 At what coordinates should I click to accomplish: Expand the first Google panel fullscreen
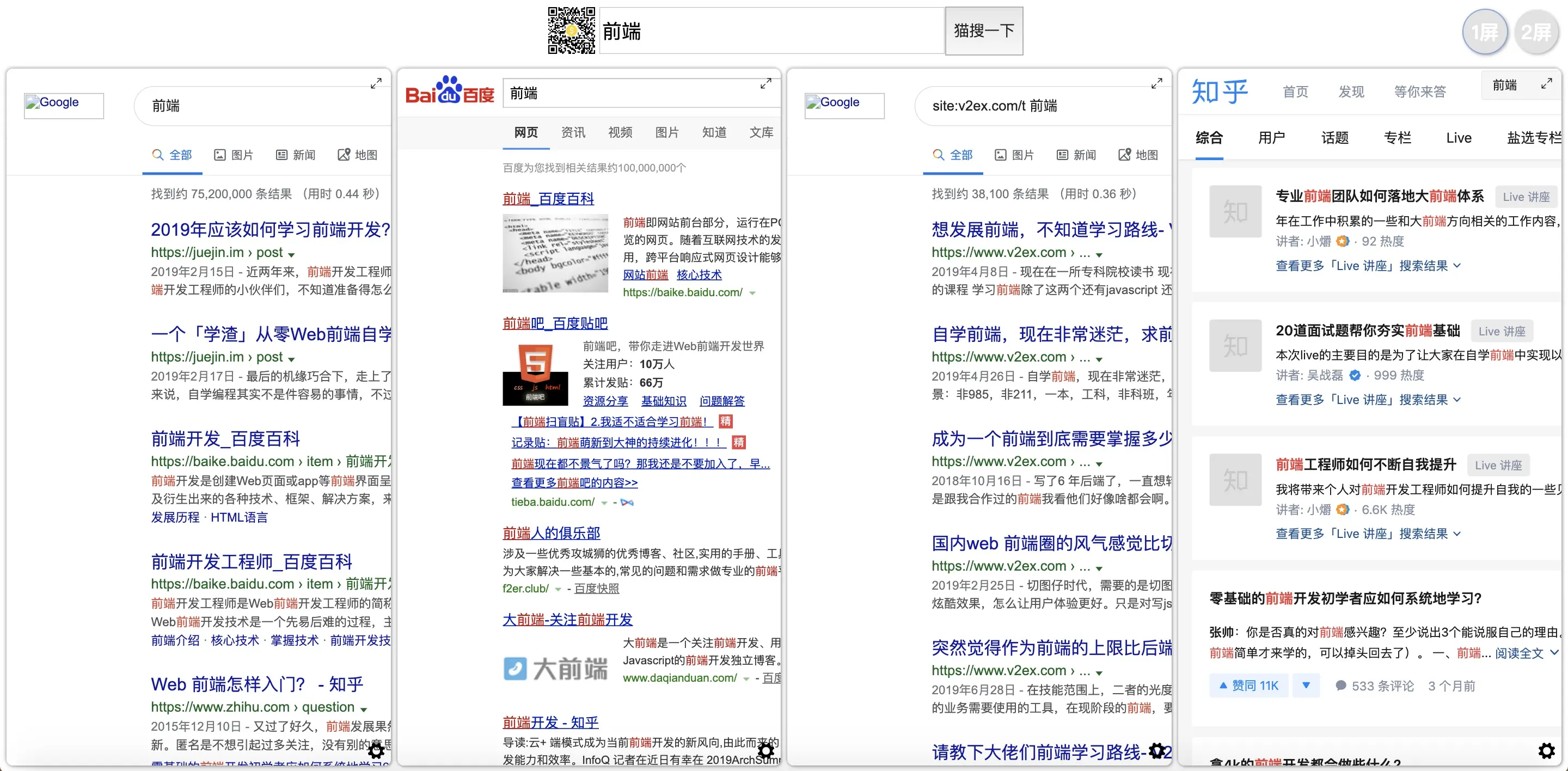pyautogui.click(x=376, y=83)
